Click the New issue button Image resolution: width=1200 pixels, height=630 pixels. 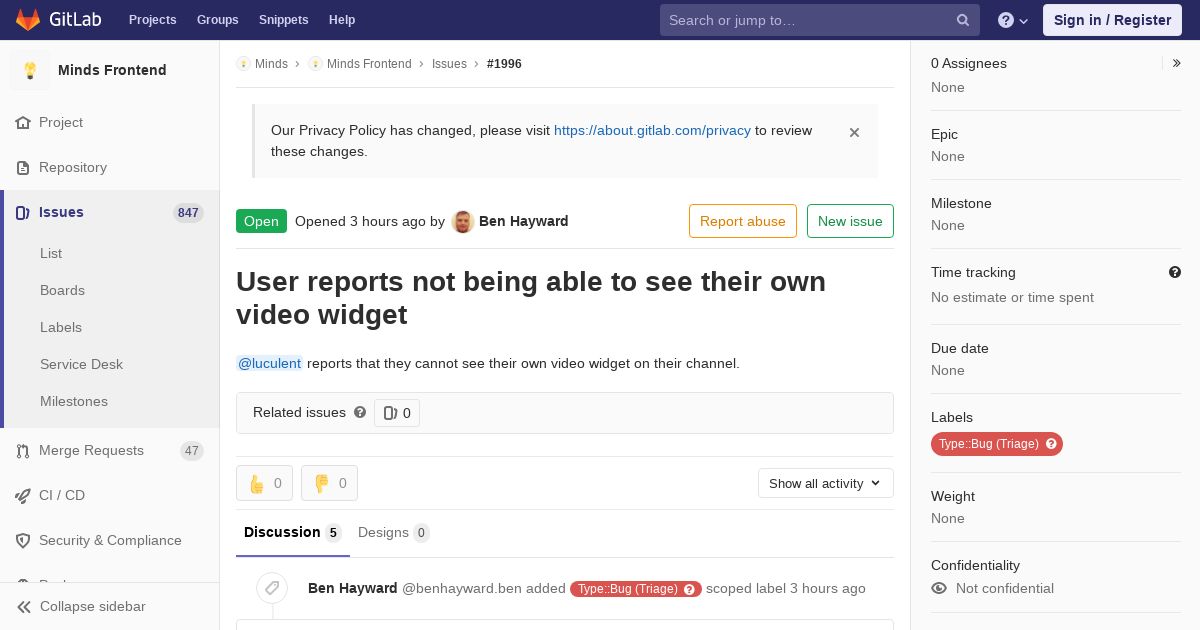(850, 221)
